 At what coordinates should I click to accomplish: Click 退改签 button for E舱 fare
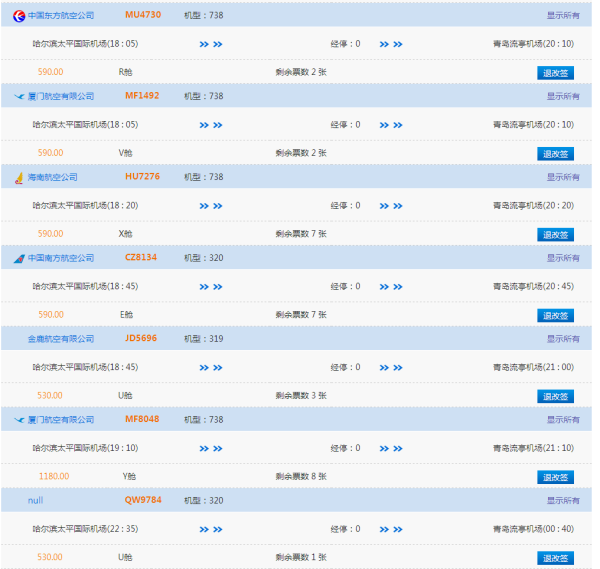tap(555, 315)
